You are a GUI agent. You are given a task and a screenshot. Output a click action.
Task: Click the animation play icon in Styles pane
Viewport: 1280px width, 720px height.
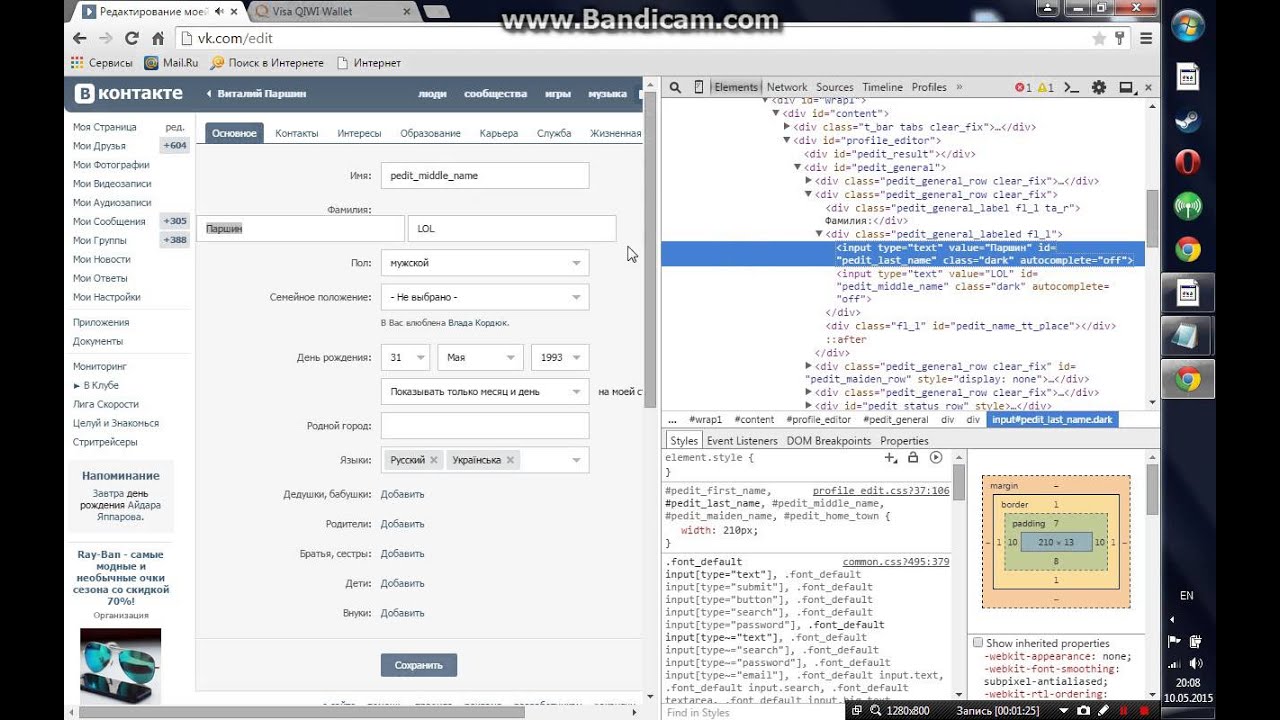pyautogui.click(x=936, y=457)
